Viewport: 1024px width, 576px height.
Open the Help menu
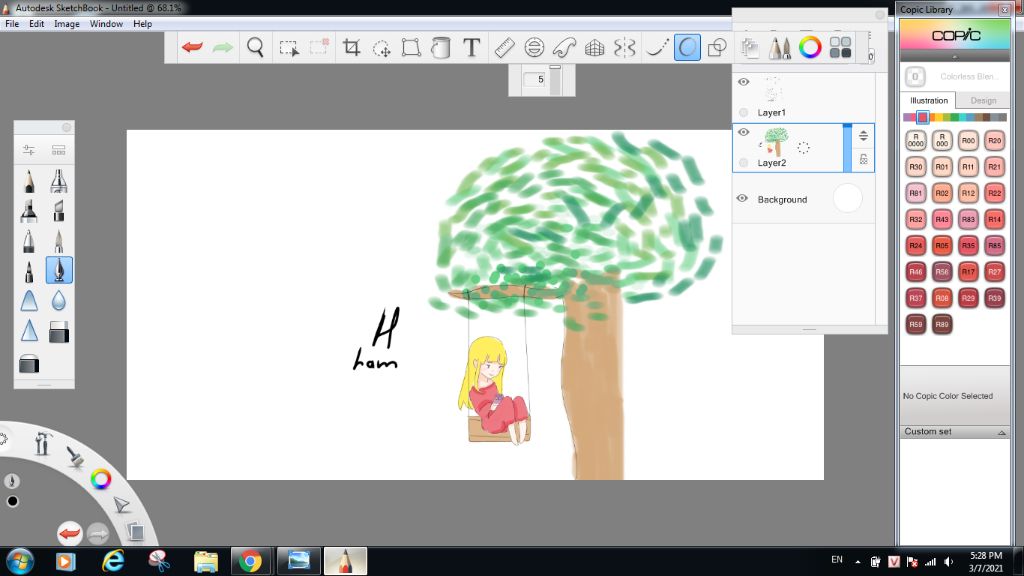[142, 24]
